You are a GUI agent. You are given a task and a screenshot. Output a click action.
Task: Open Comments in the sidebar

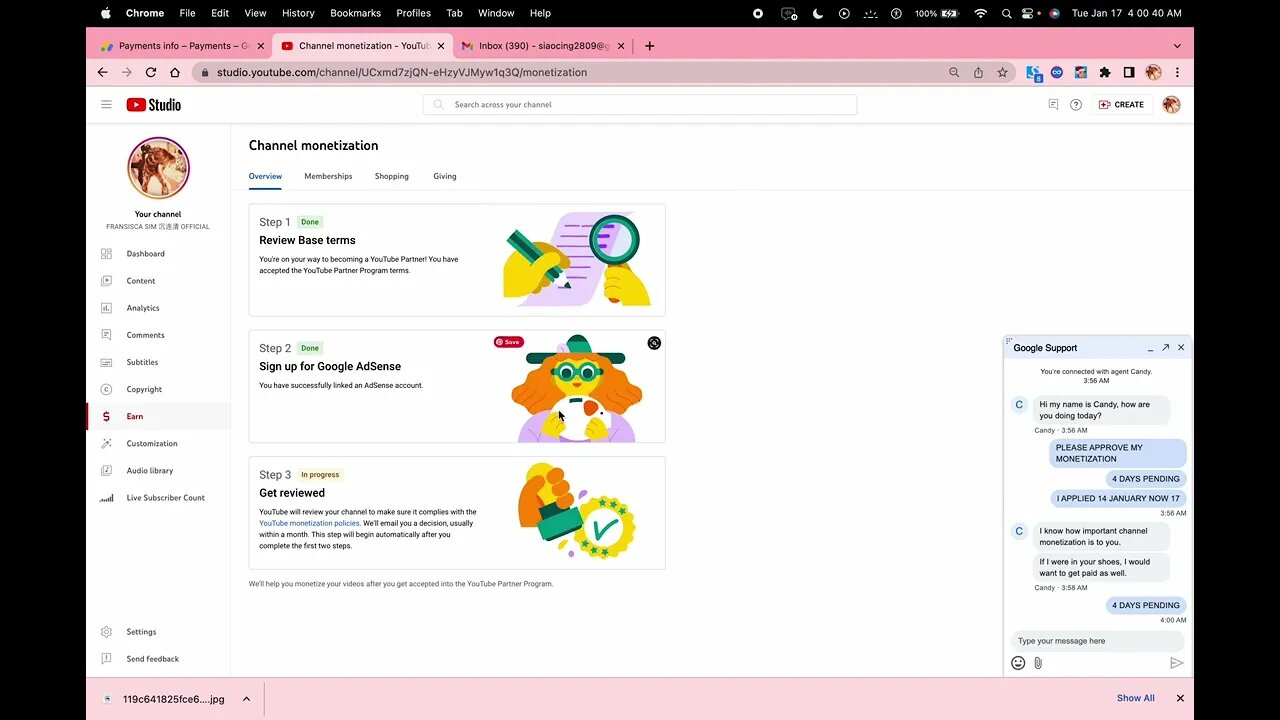point(145,335)
